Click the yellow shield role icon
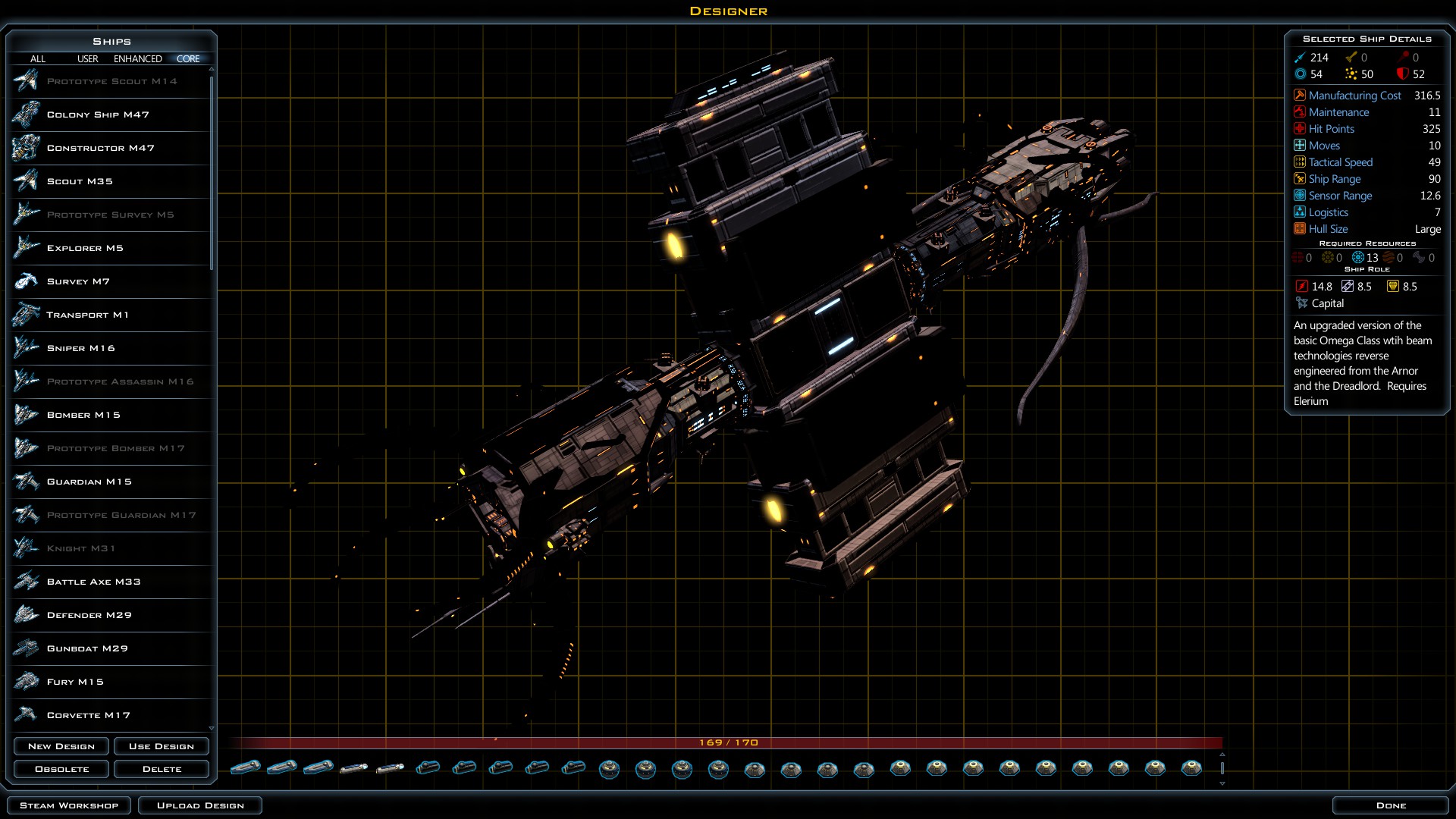This screenshot has height=819, width=1456. (1393, 287)
